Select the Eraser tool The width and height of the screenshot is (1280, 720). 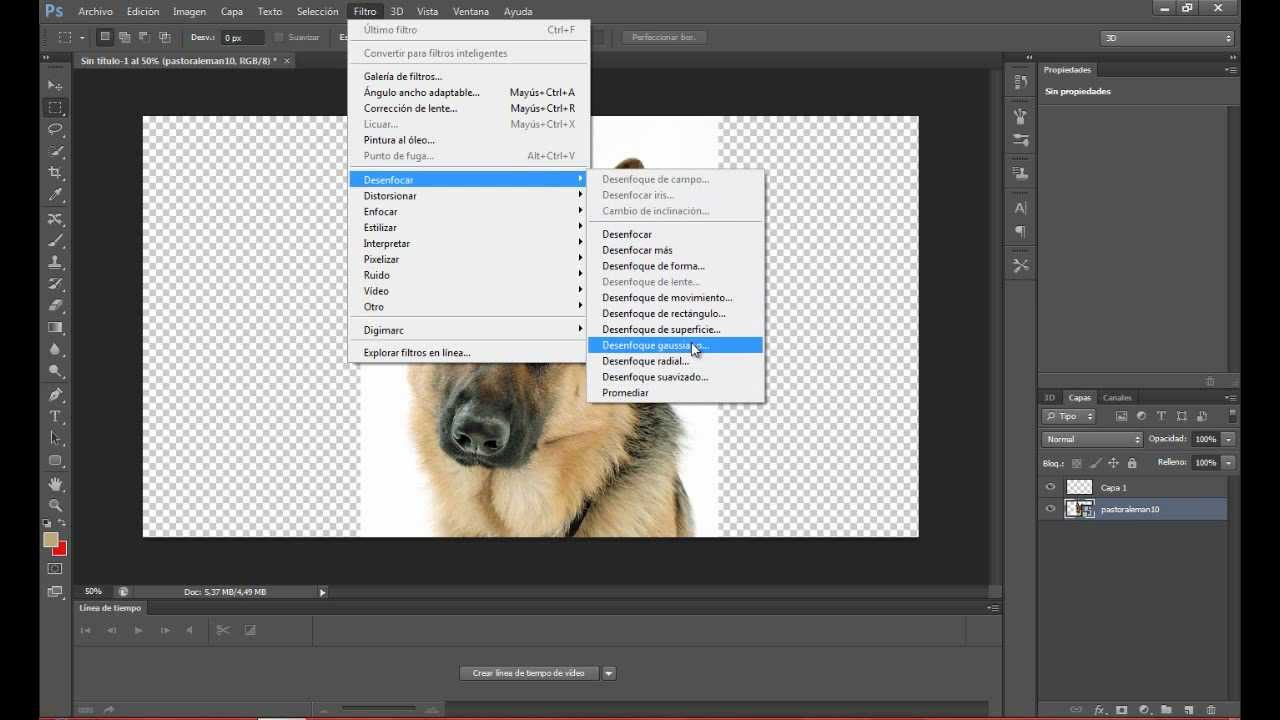click(56, 306)
